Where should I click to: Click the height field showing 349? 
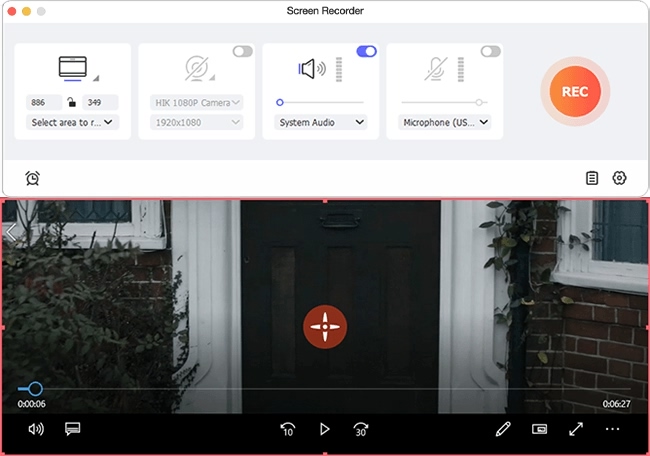(x=100, y=102)
